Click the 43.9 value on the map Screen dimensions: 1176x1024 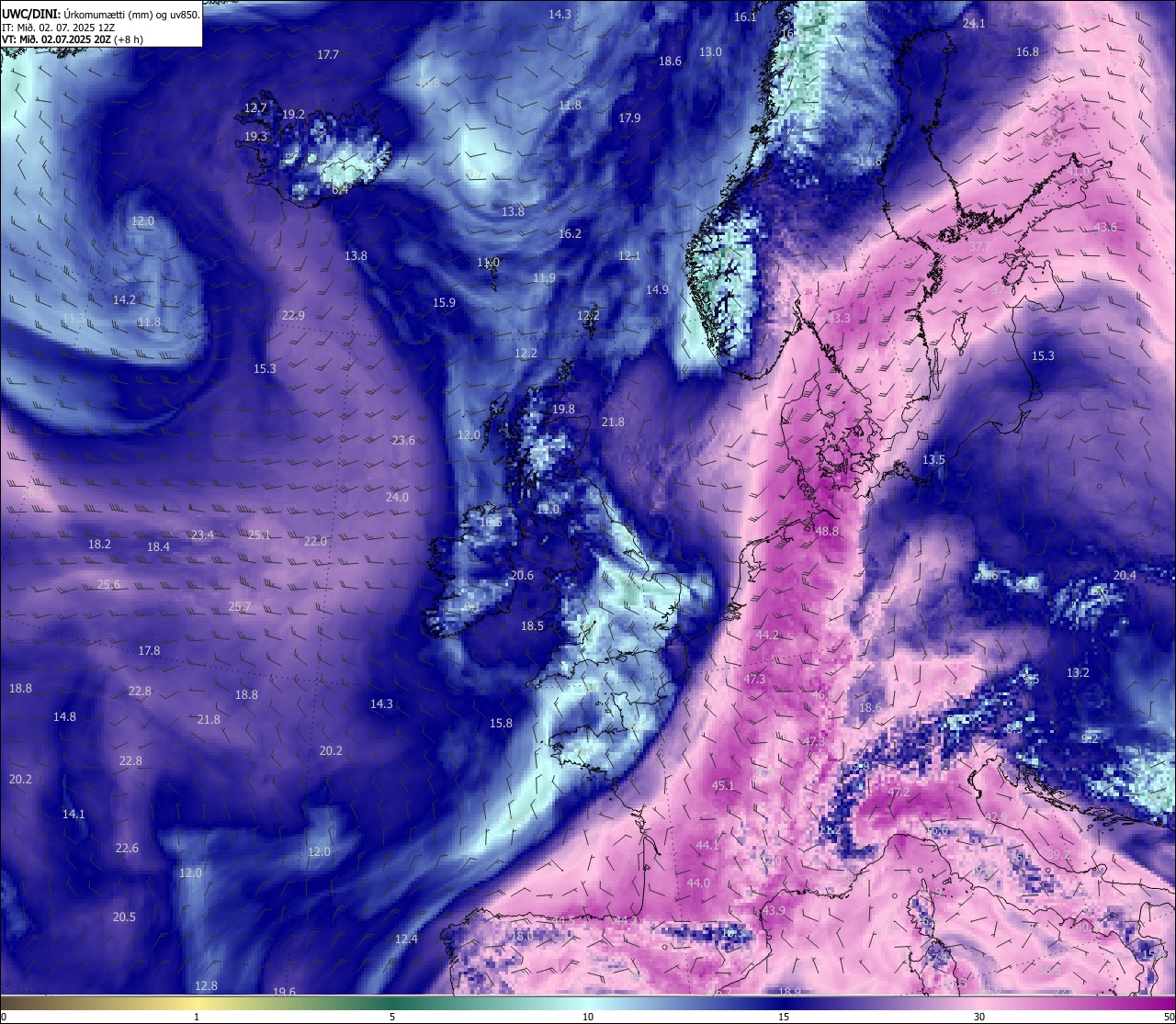point(775,911)
